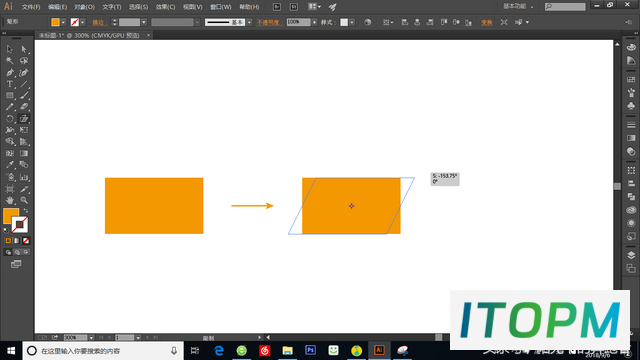Image resolution: width=640 pixels, height=360 pixels.
Task: Open the stroke color dropdown arrow
Action: 83,22
